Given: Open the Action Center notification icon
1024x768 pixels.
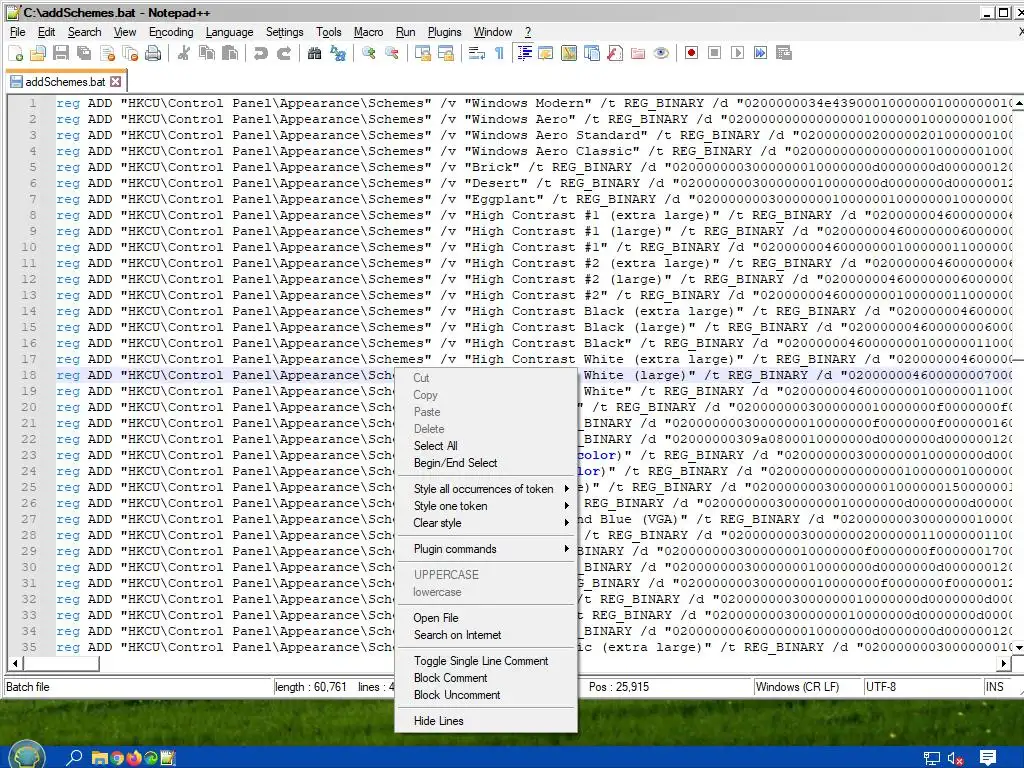Looking at the screenshot, I should (x=988, y=758).
